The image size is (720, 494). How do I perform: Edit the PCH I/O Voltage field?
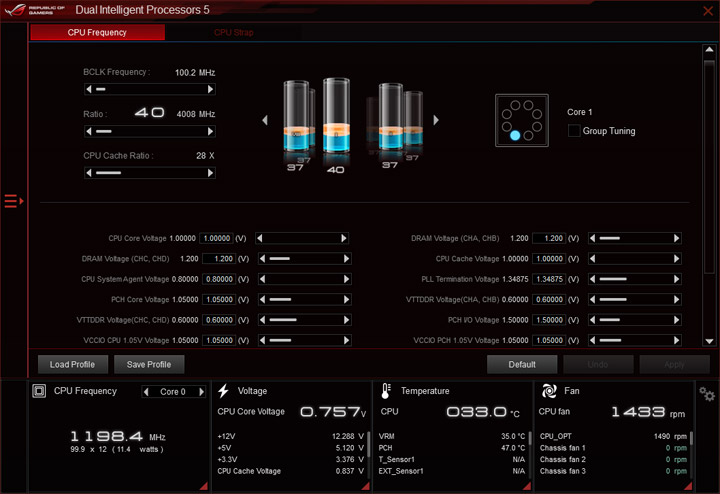tap(549, 320)
